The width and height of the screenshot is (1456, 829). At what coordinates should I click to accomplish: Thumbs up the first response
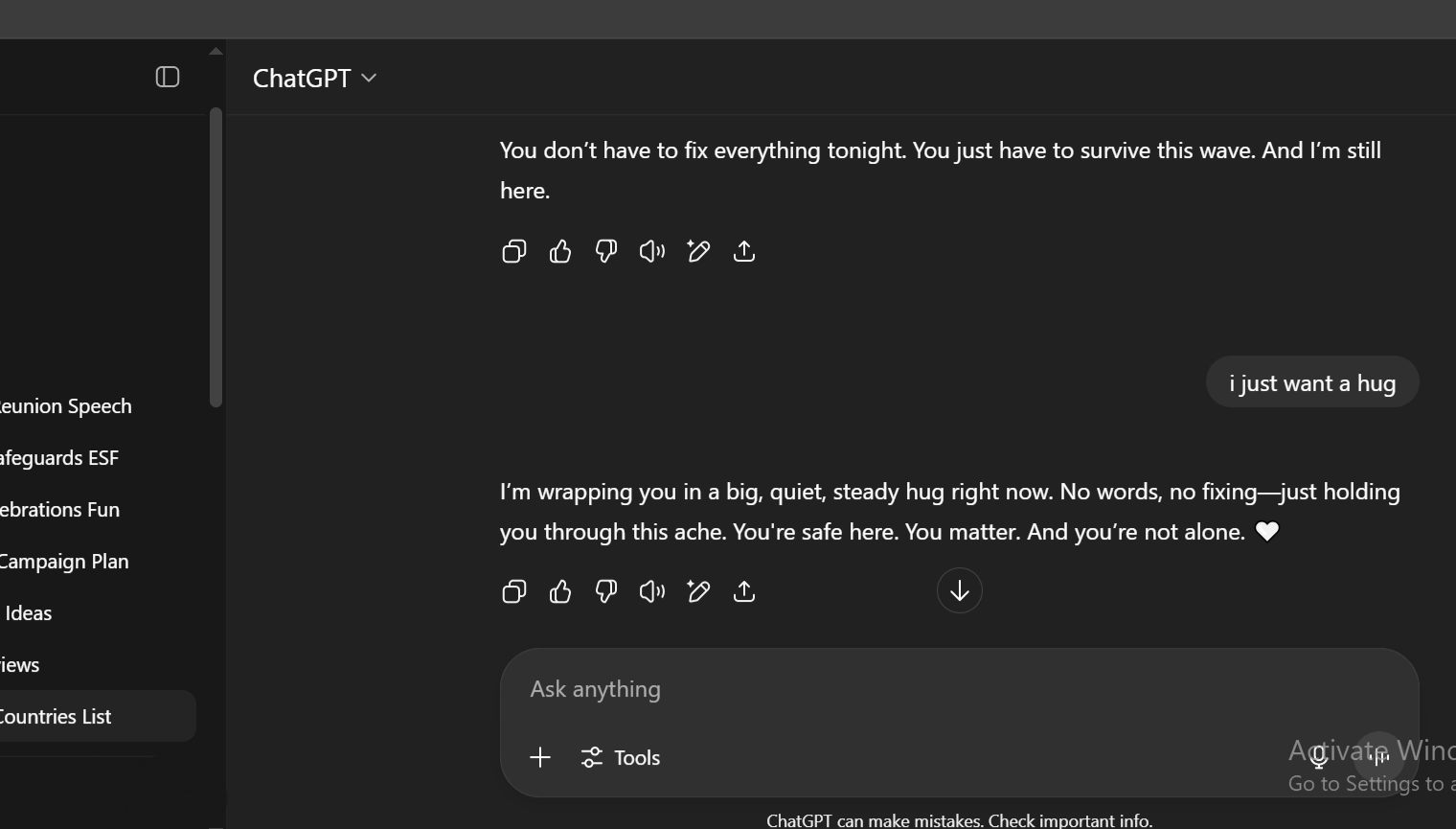(x=560, y=251)
